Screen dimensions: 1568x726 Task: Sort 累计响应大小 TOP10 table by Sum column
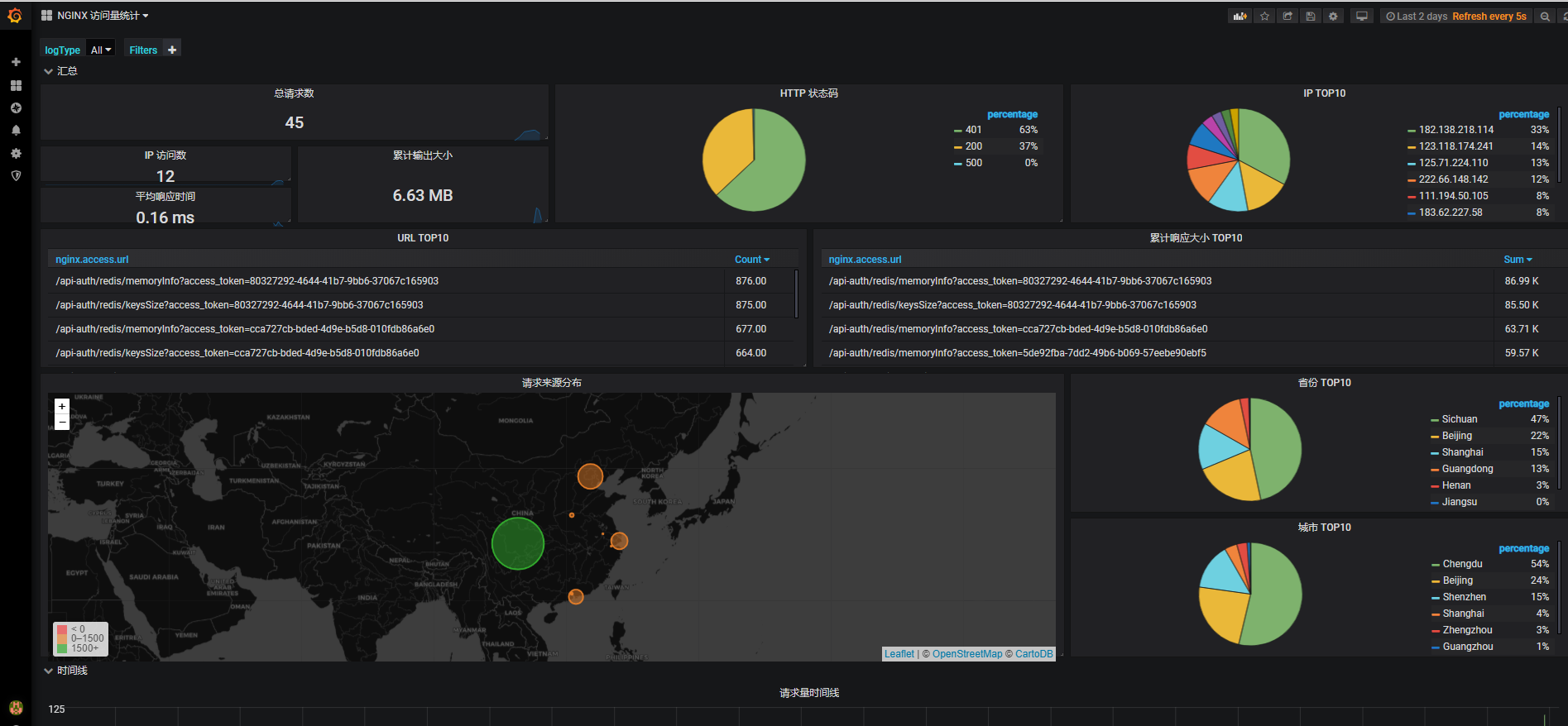pyautogui.click(x=1518, y=260)
